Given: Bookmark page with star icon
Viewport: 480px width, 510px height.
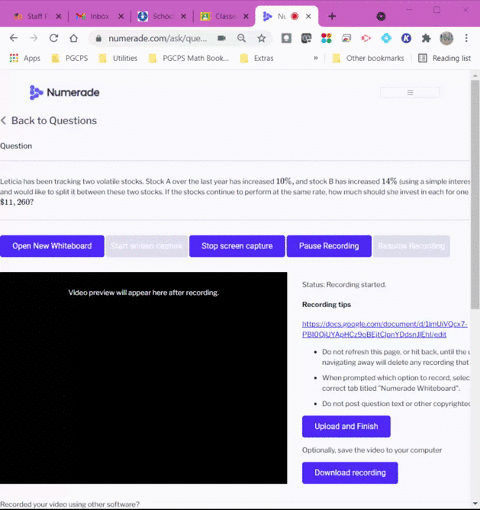Looking at the screenshot, I should pos(262,38).
